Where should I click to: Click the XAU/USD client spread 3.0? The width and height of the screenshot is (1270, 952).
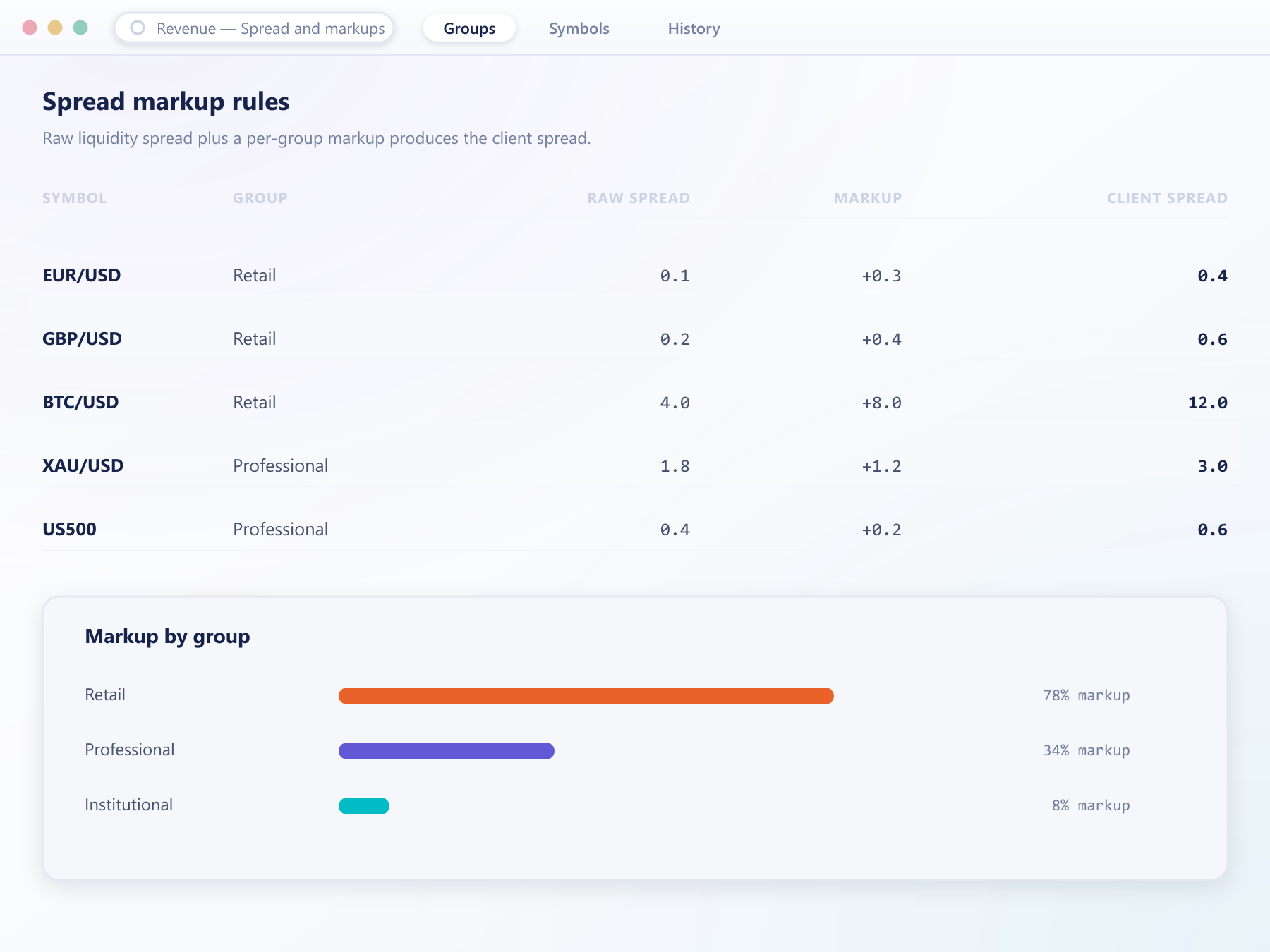point(1212,466)
